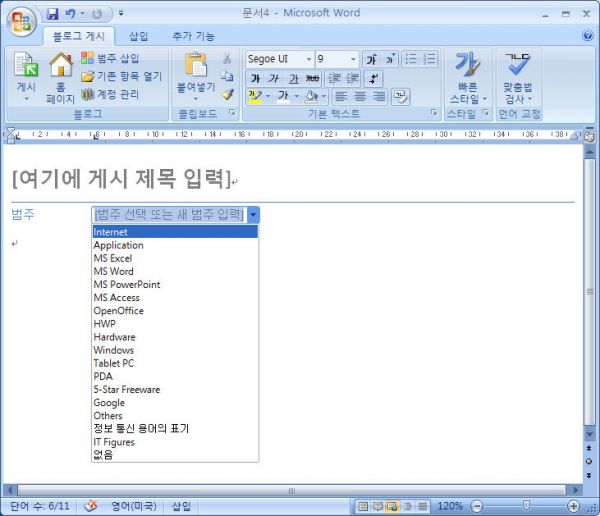Open Spelling check (맞춤법 검사) menu
The width and height of the screenshot is (600, 516).
tap(518, 78)
